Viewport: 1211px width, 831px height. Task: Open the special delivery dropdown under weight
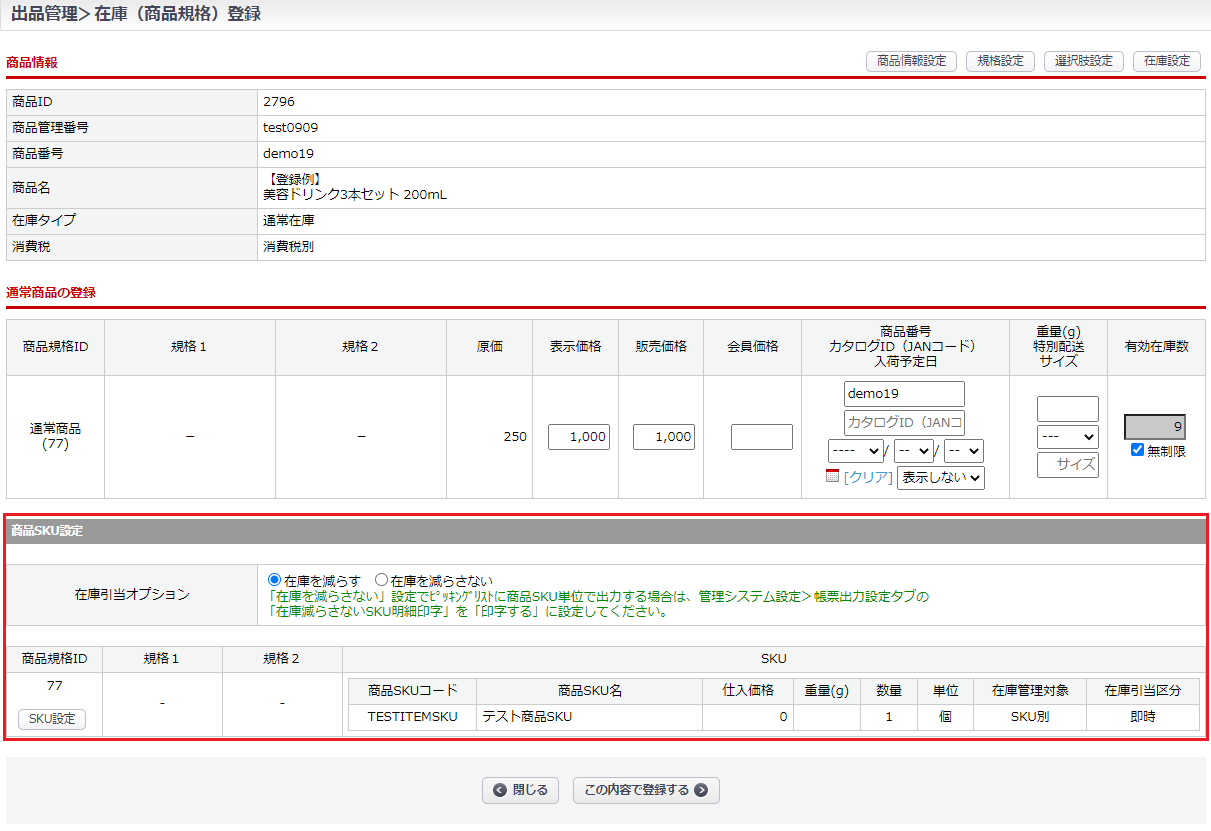1067,437
